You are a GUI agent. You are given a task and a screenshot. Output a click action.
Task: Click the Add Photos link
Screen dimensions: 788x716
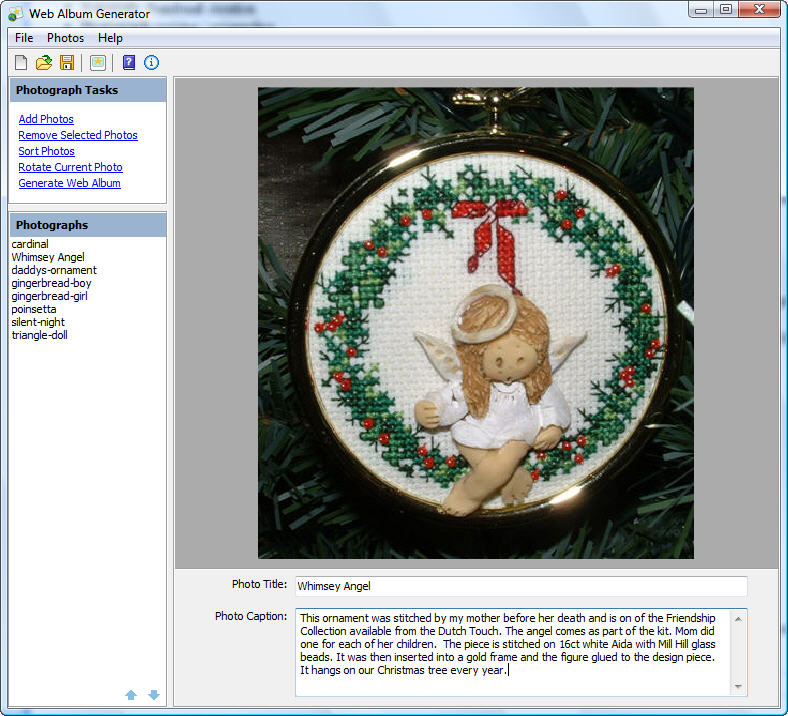click(x=46, y=119)
